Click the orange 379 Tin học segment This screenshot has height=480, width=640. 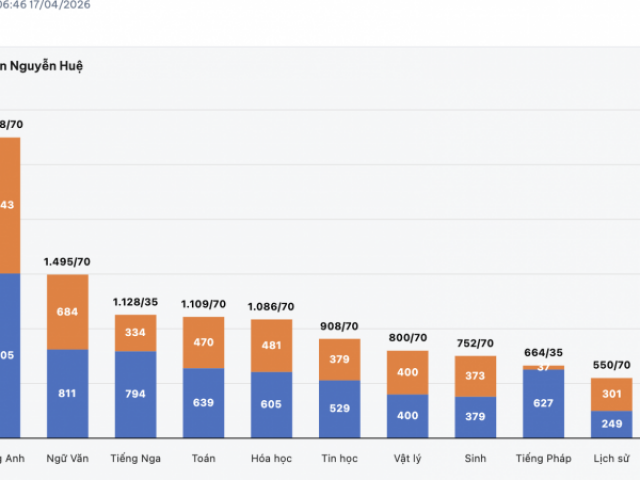[339, 360]
